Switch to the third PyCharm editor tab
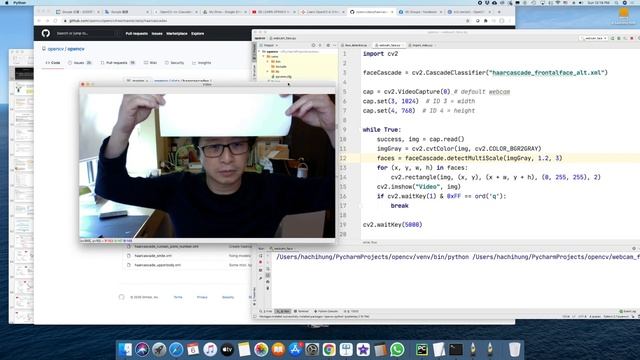Viewport: 640px width, 360px height. [421, 45]
